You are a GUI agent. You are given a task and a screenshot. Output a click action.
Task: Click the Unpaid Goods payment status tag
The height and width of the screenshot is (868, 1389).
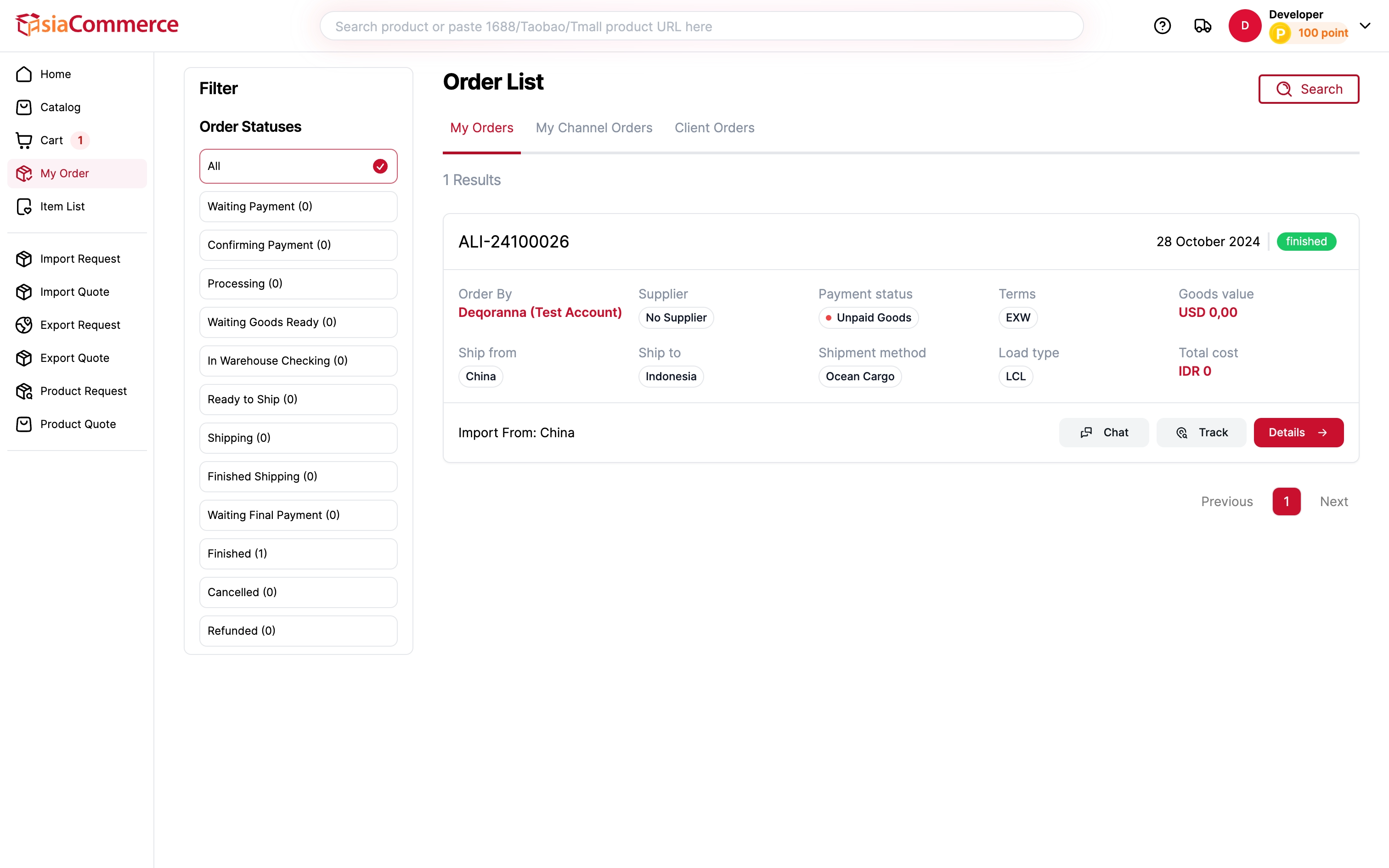click(x=868, y=317)
